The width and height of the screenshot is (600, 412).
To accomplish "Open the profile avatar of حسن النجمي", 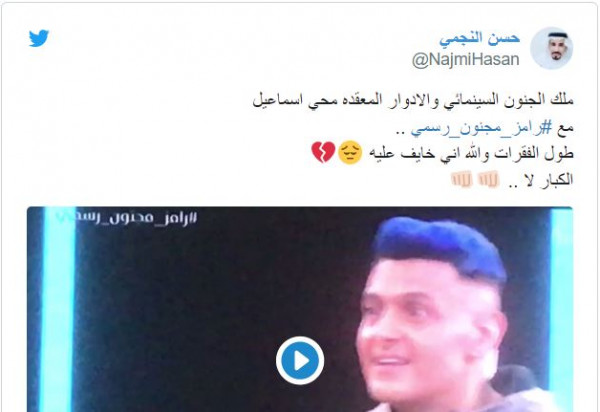I will 551,48.
